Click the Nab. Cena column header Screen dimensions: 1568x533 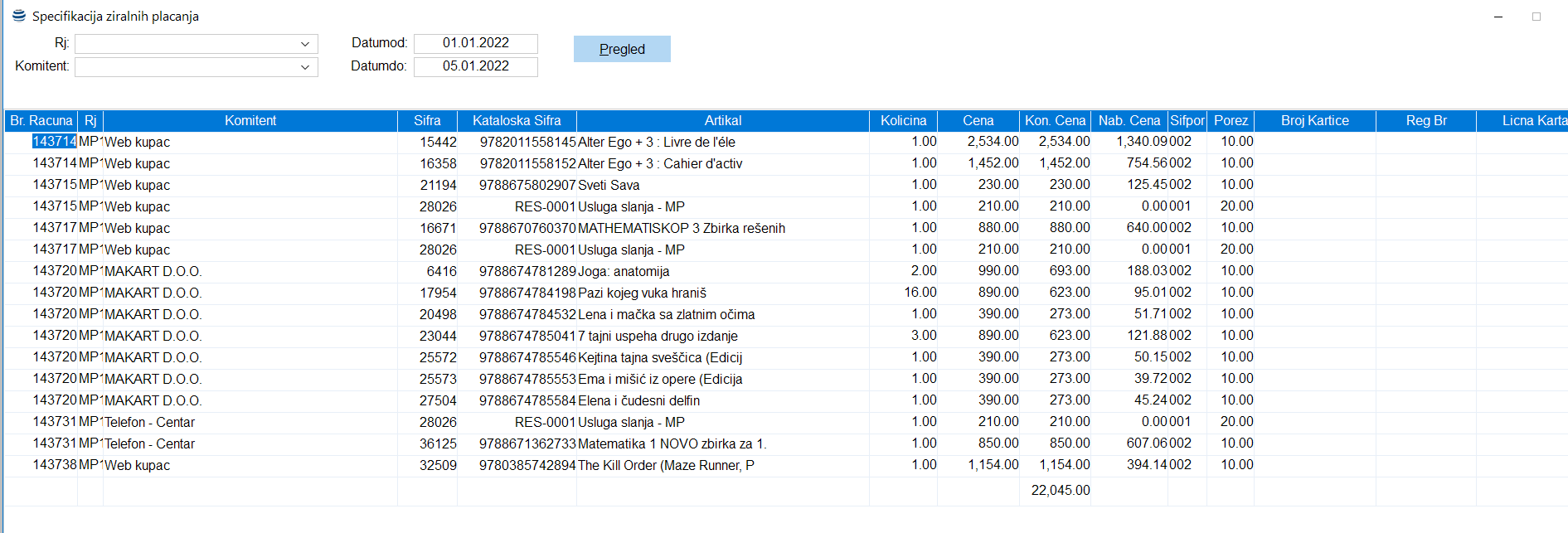[1129, 121]
